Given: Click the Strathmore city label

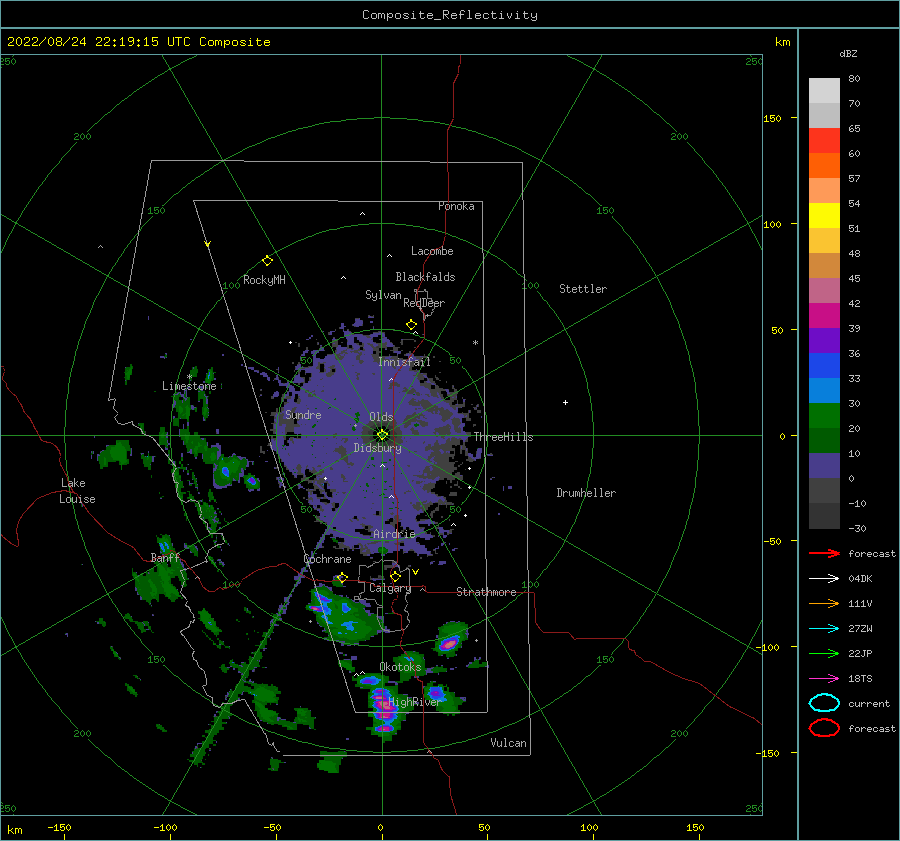Looking at the screenshot, I should pos(486,592).
